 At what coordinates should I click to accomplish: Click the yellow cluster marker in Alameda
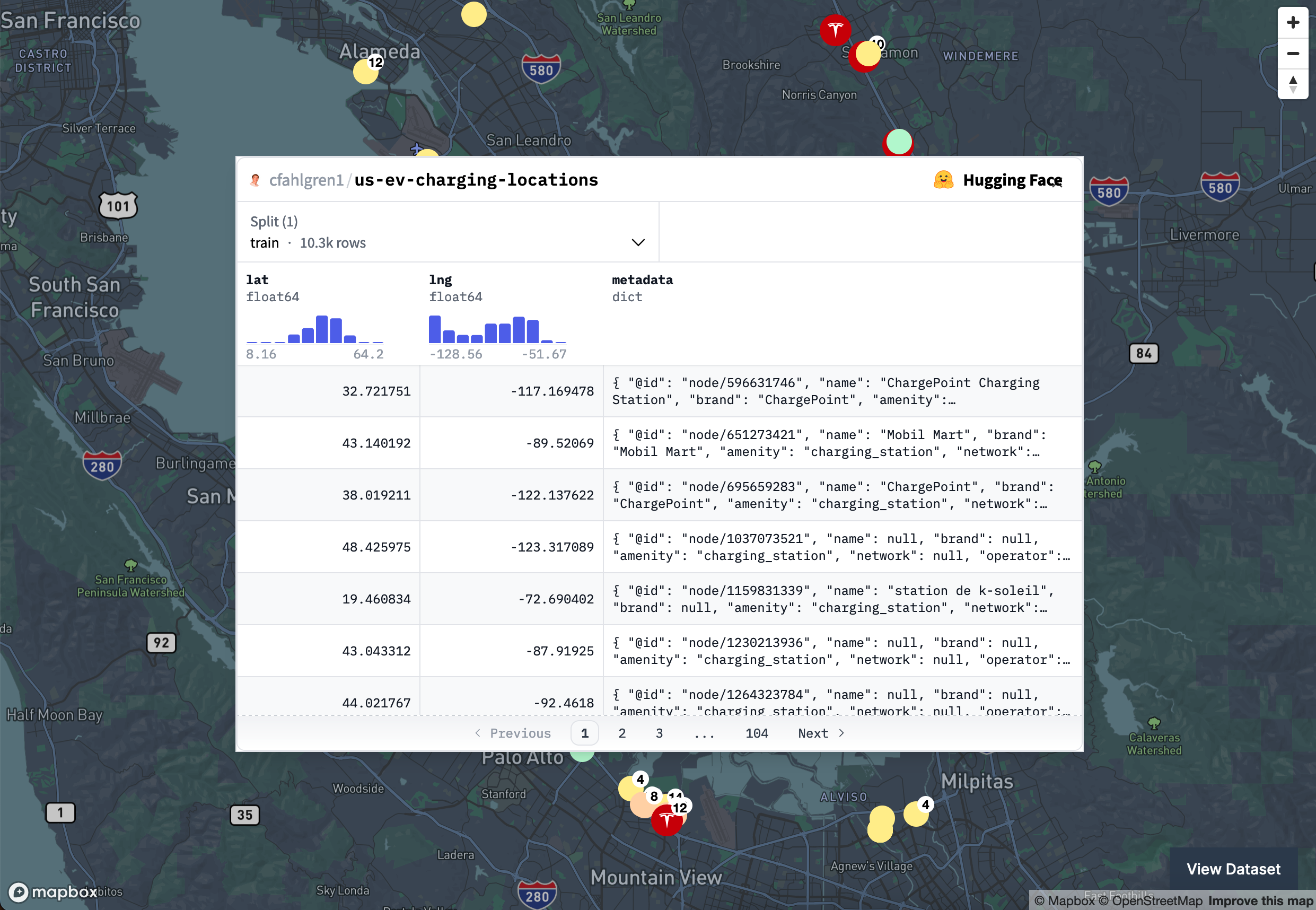[365, 72]
